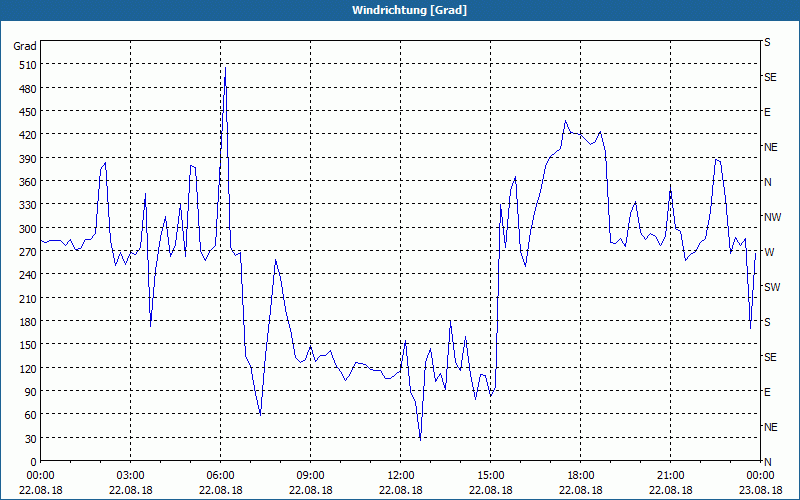Click the SE compass label level with 480
The height and width of the screenshot is (500, 800).
[770, 77]
